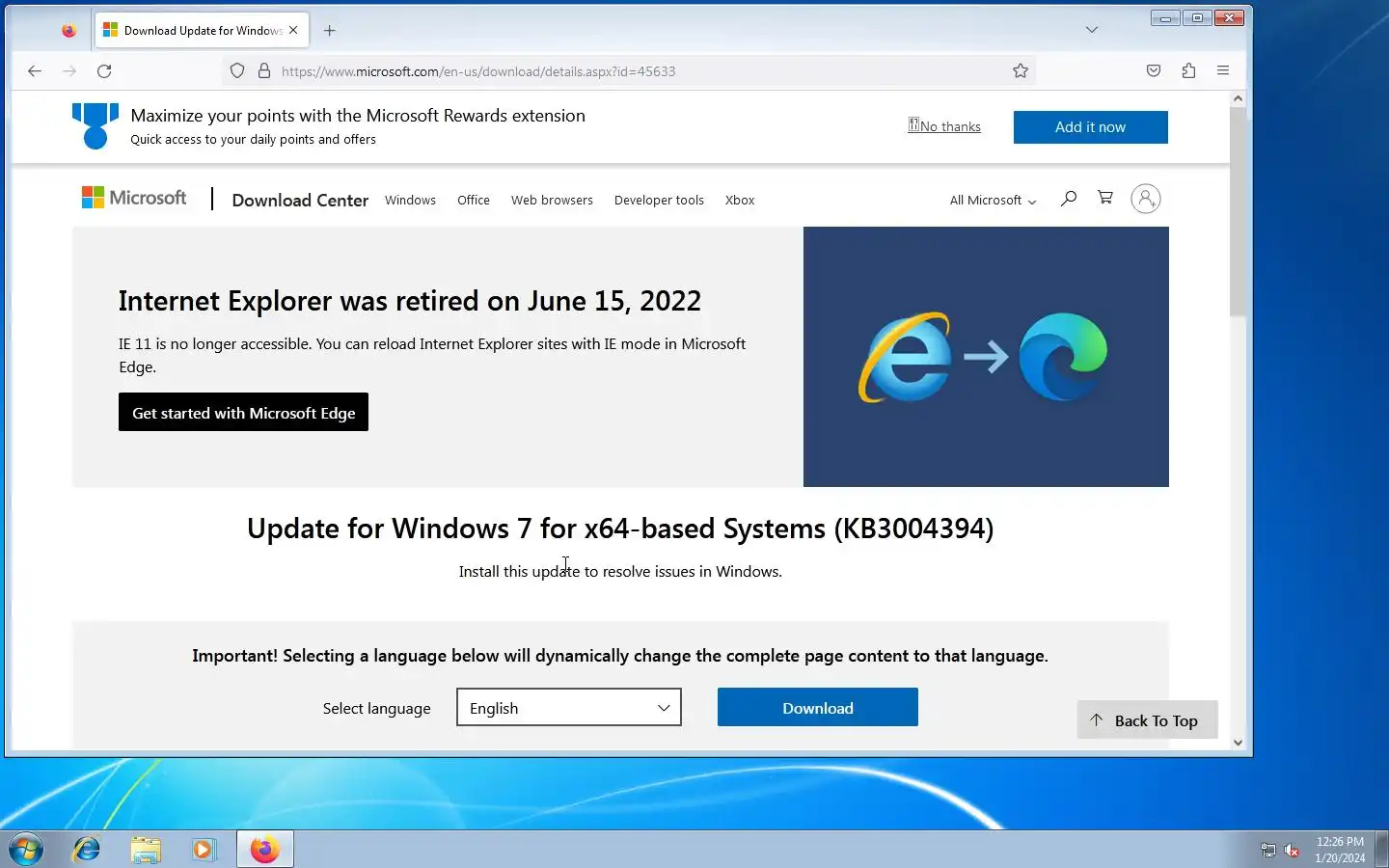Click the blue Download button

coord(818,707)
